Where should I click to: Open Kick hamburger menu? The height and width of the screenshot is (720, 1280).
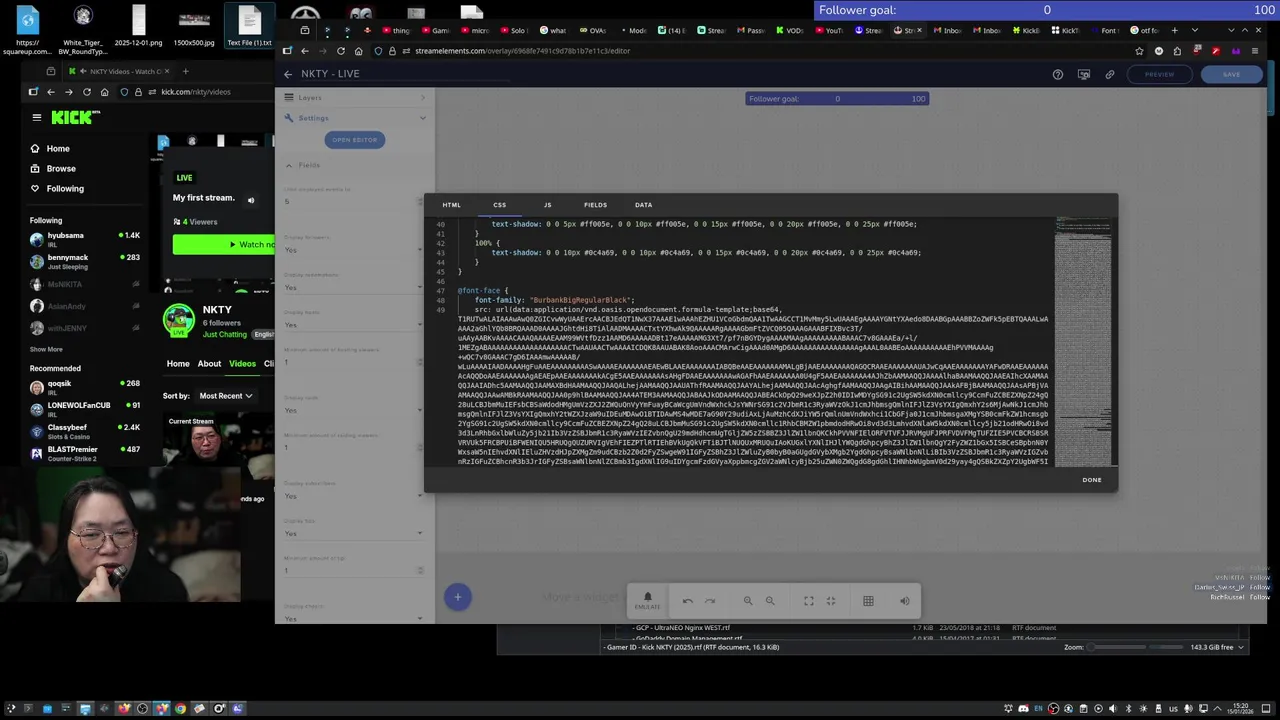[x=37, y=117]
